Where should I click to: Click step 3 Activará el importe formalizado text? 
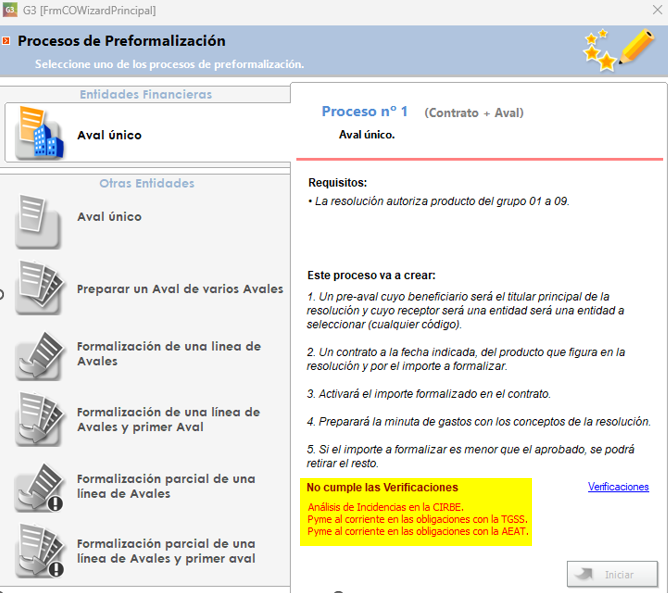pos(429,394)
